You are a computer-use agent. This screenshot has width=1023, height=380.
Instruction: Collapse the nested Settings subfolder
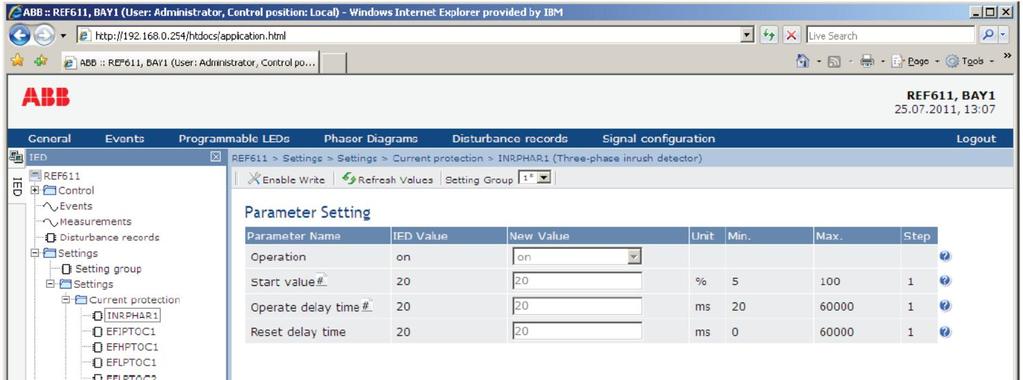[x=50, y=285]
